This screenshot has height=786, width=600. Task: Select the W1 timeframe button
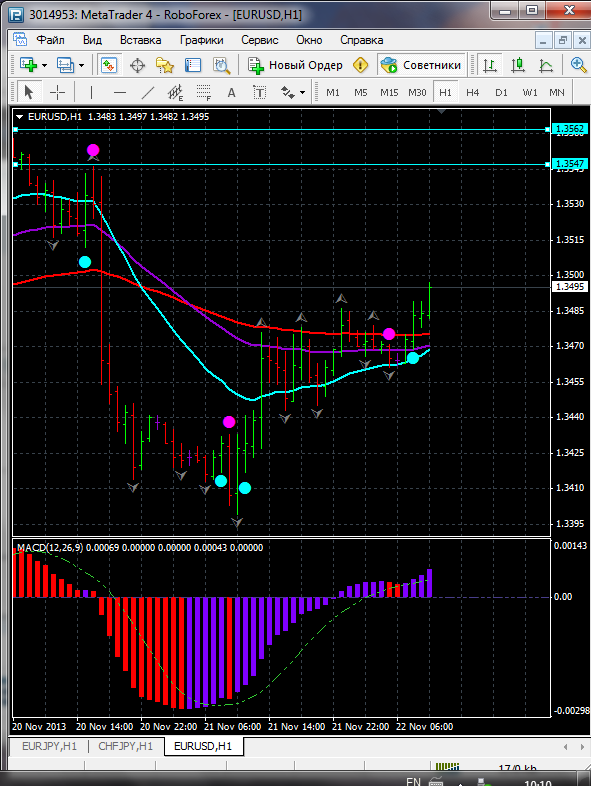530,92
